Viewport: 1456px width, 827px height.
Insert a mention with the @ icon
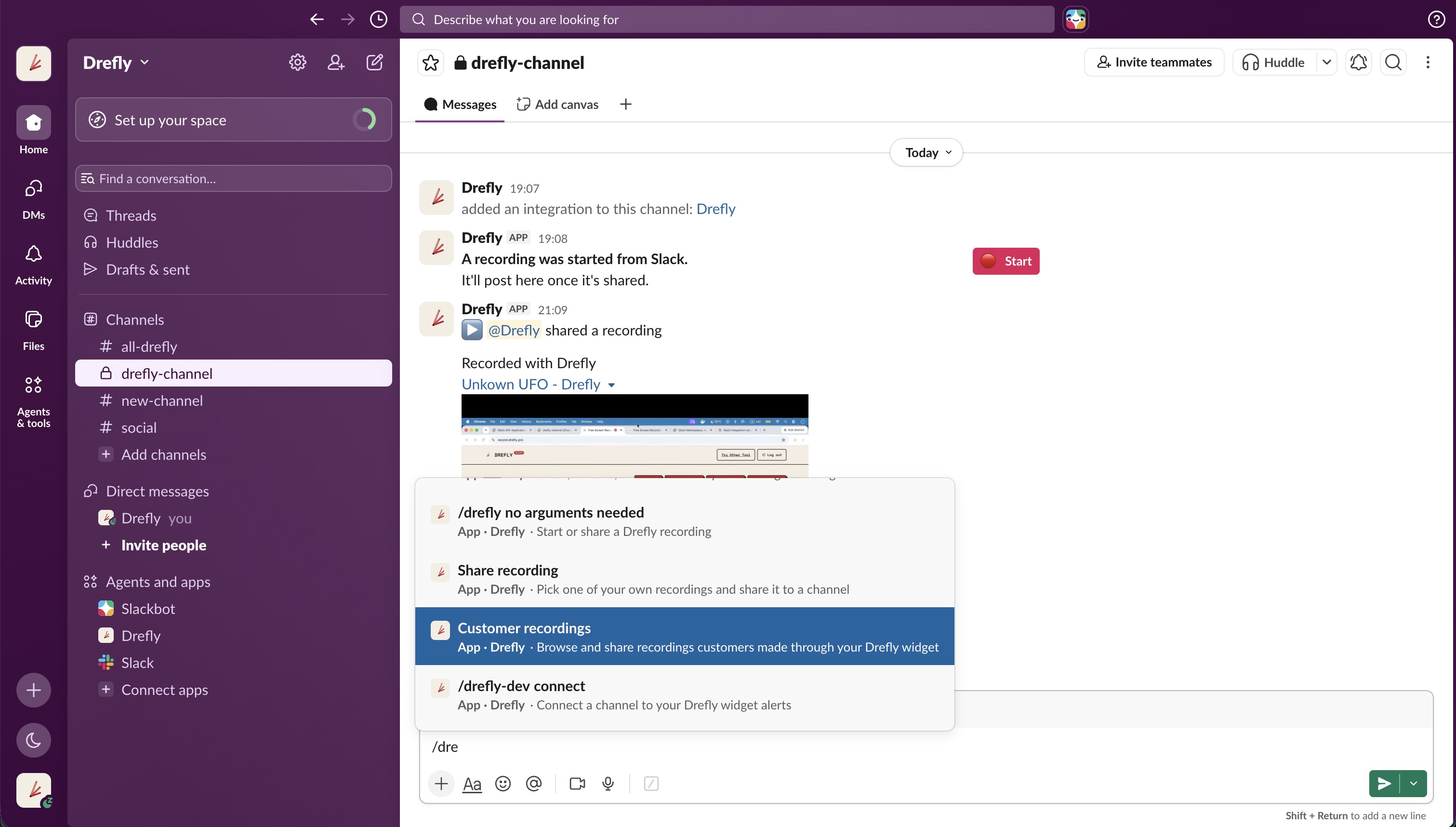(533, 784)
